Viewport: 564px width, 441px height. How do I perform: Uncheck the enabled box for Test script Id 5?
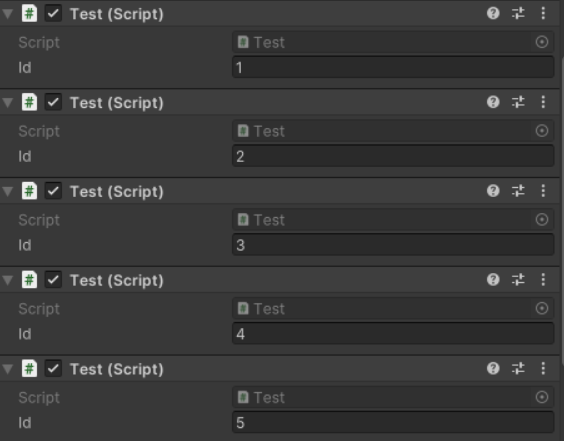tap(53, 369)
